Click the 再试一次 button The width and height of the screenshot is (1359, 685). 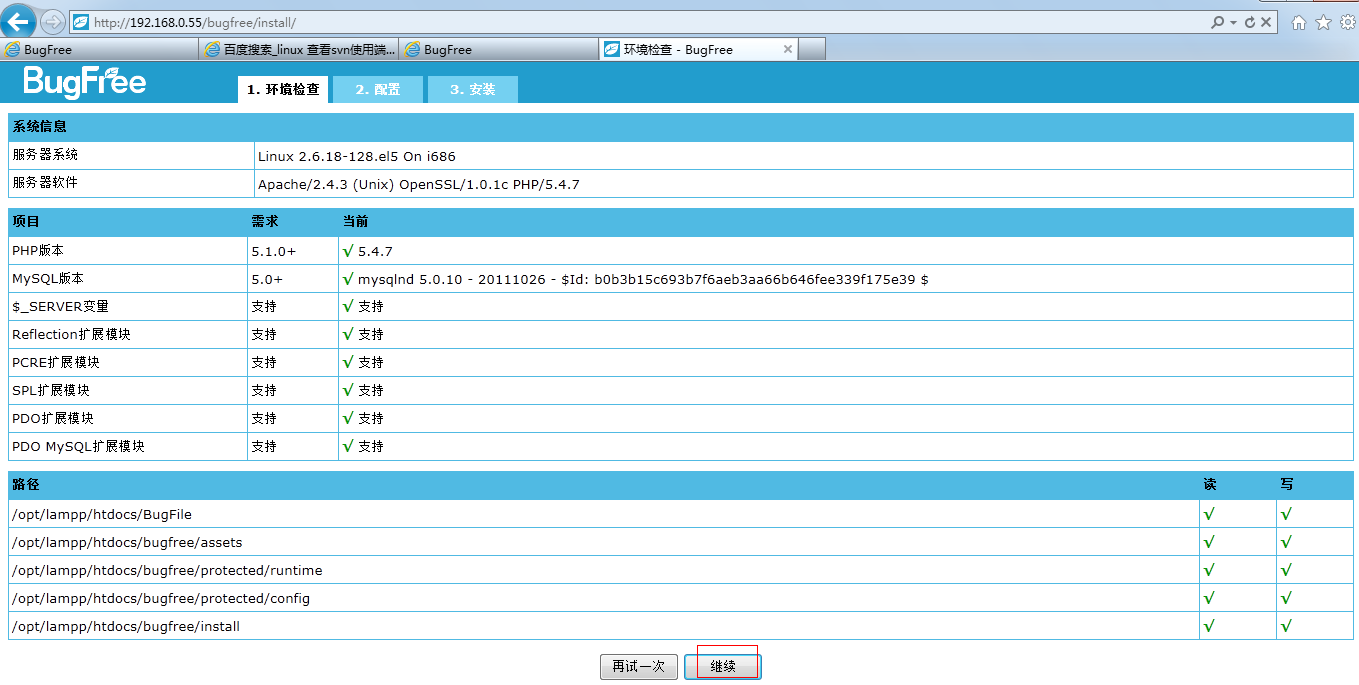tap(639, 666)
